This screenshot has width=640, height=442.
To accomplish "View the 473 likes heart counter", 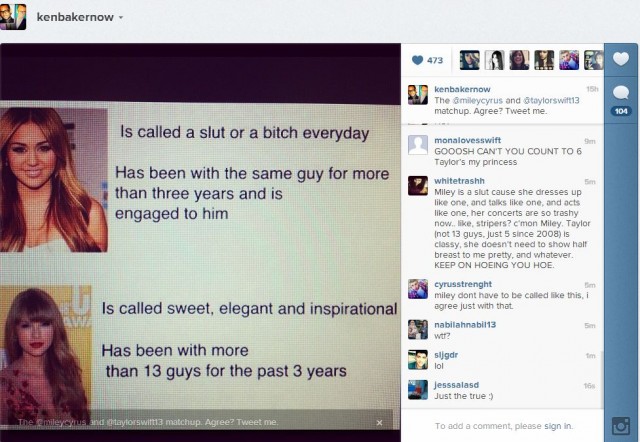I will point(427,60).
